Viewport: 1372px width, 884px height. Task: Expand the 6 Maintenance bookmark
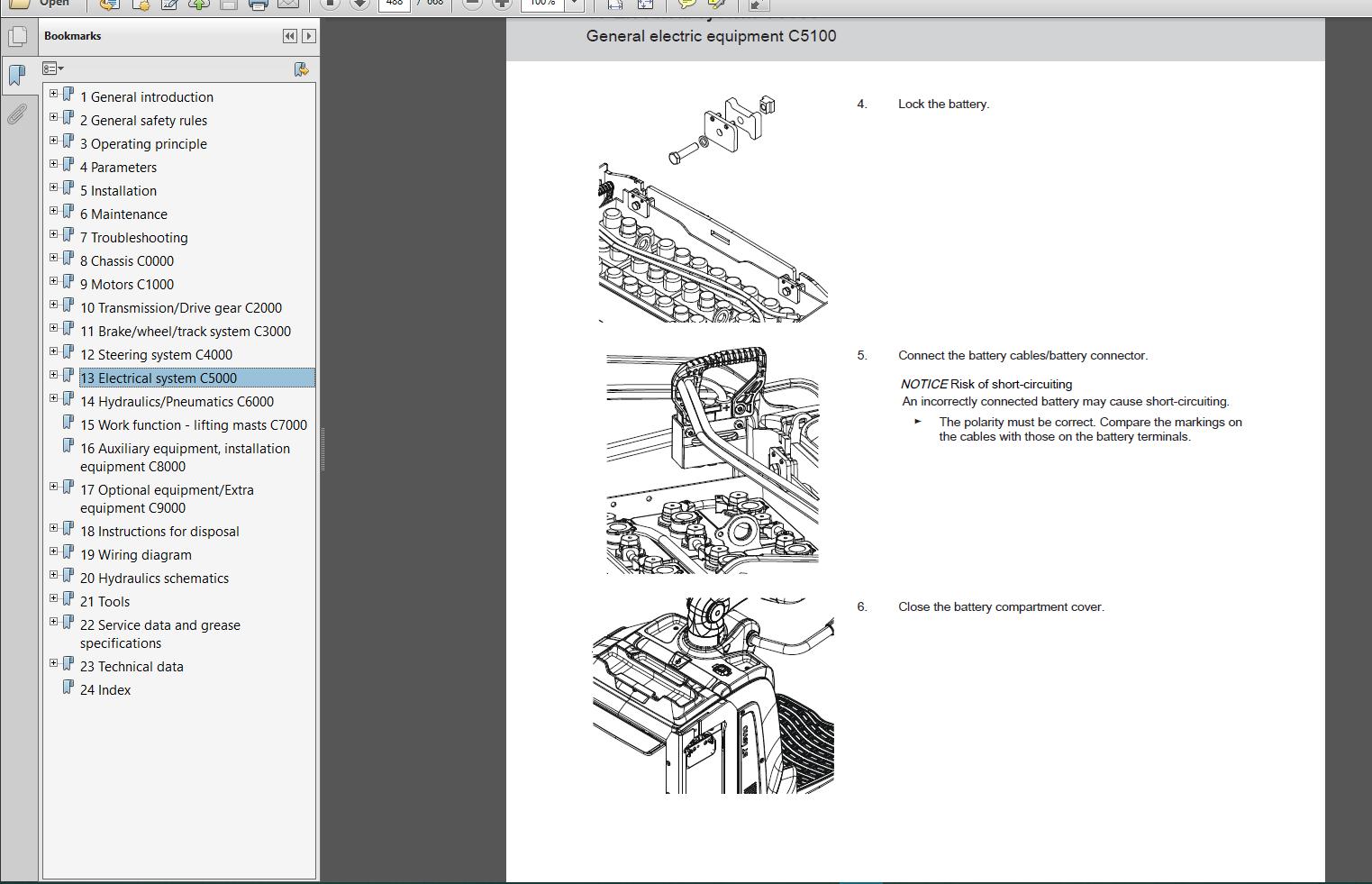(53, 211)
